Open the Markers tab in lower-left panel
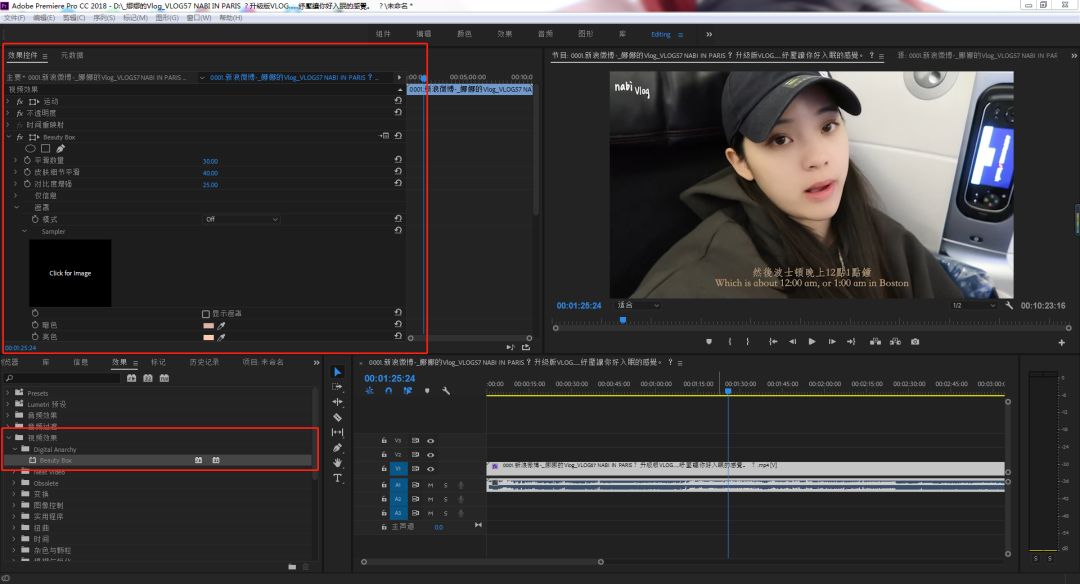 [158, 362]
